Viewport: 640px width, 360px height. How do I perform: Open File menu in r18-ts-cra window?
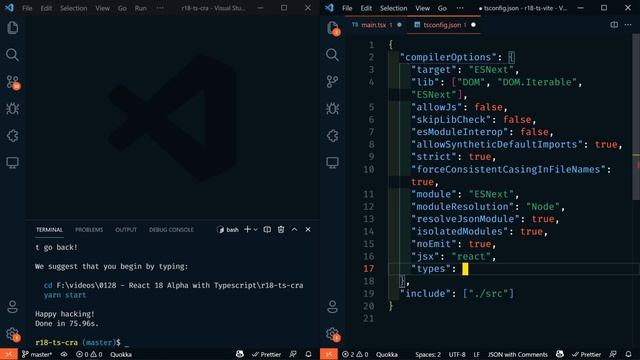pyautogui.click(x=27, y=8)
